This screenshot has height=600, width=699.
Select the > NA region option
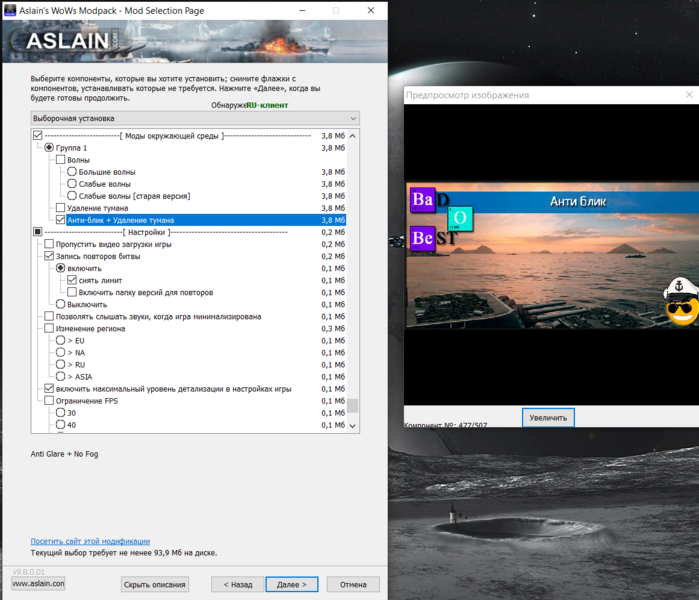61,352
